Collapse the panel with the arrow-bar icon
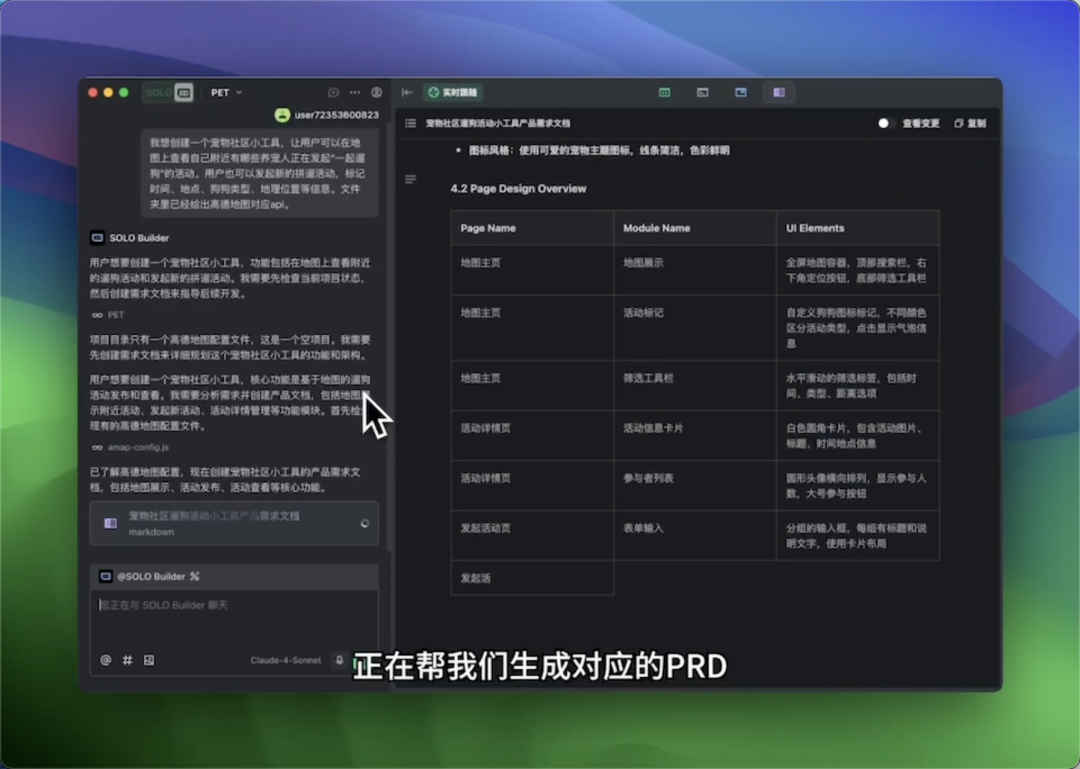Viewport: 1080px width, 769px height. [407, 92]
